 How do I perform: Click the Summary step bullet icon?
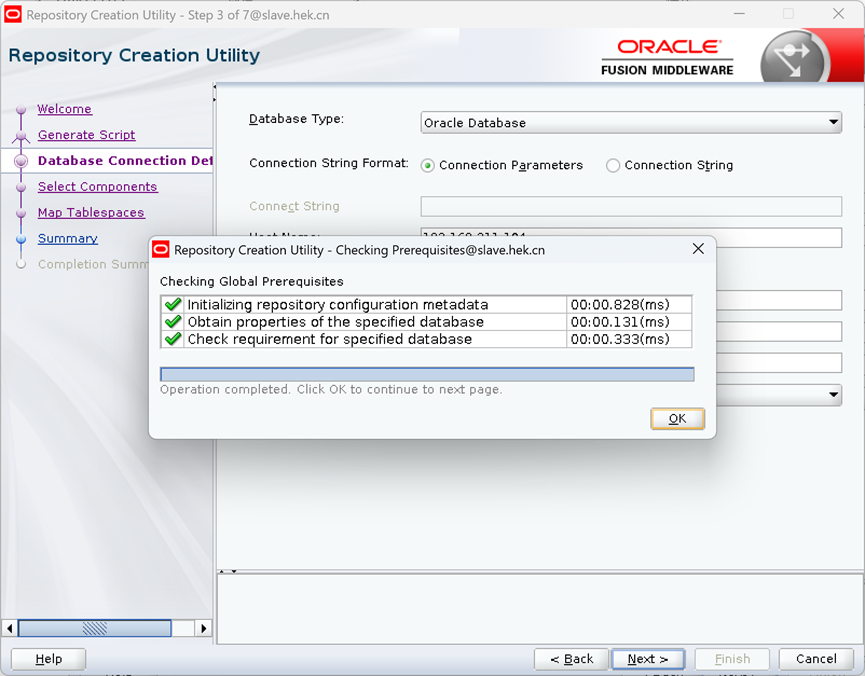click(x=21, y=239)
